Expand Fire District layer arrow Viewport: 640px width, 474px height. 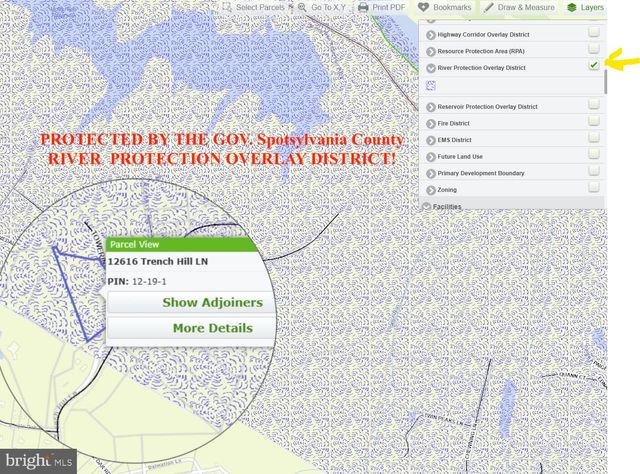[431, 124]
